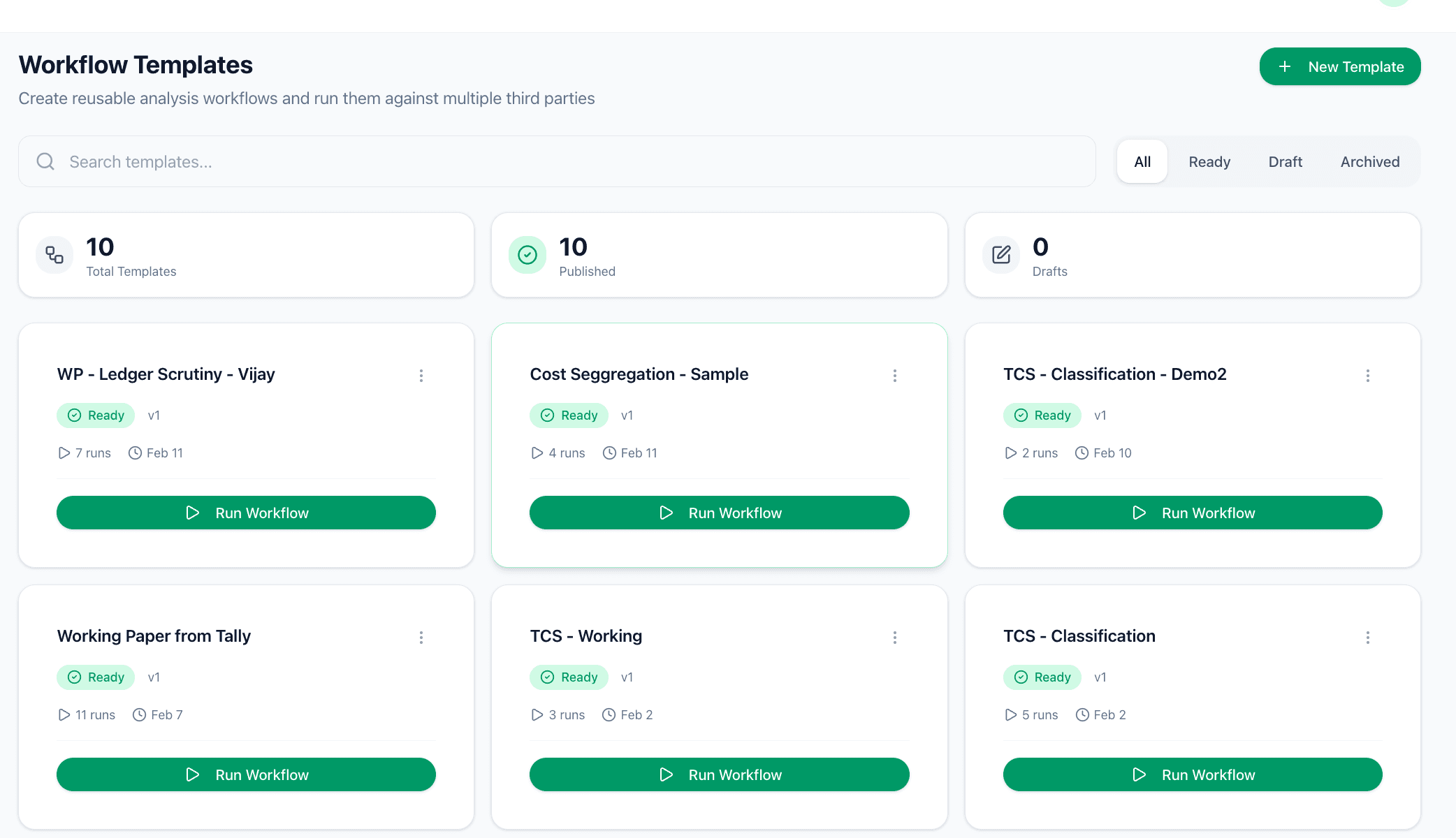Run the TCS - Classification workflow
Screen dimensions: 1456x838
(x=1193, y=774)
